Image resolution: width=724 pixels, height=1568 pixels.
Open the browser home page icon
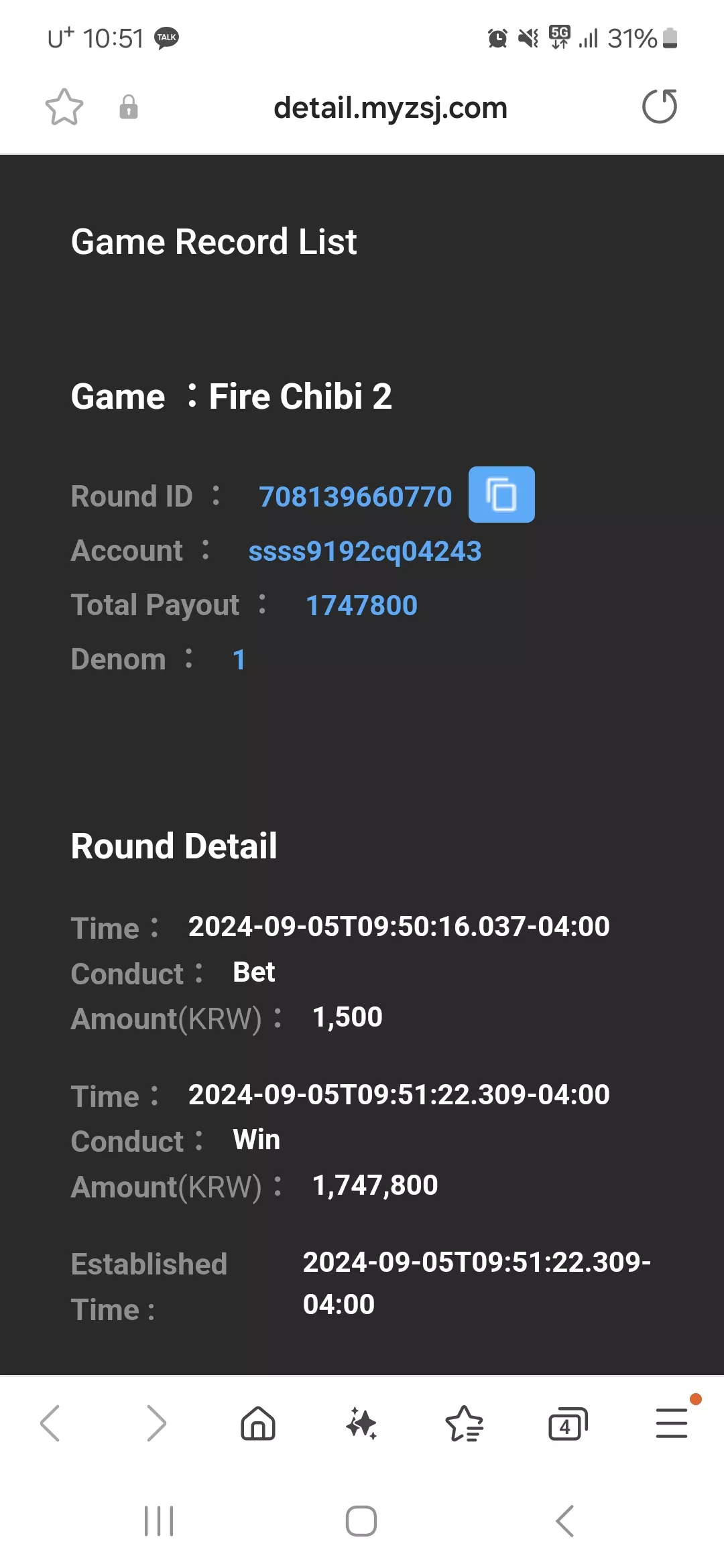[x=258, y=1423]
